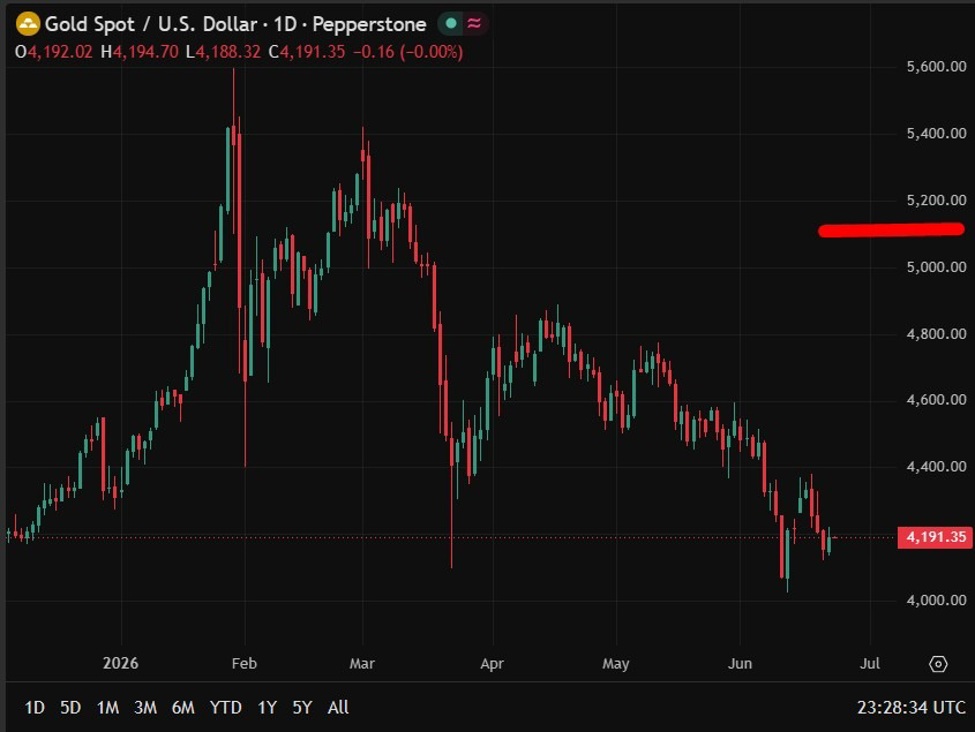
Task: Click the 4,800.00 price axis label
Action: pos(936,334)
